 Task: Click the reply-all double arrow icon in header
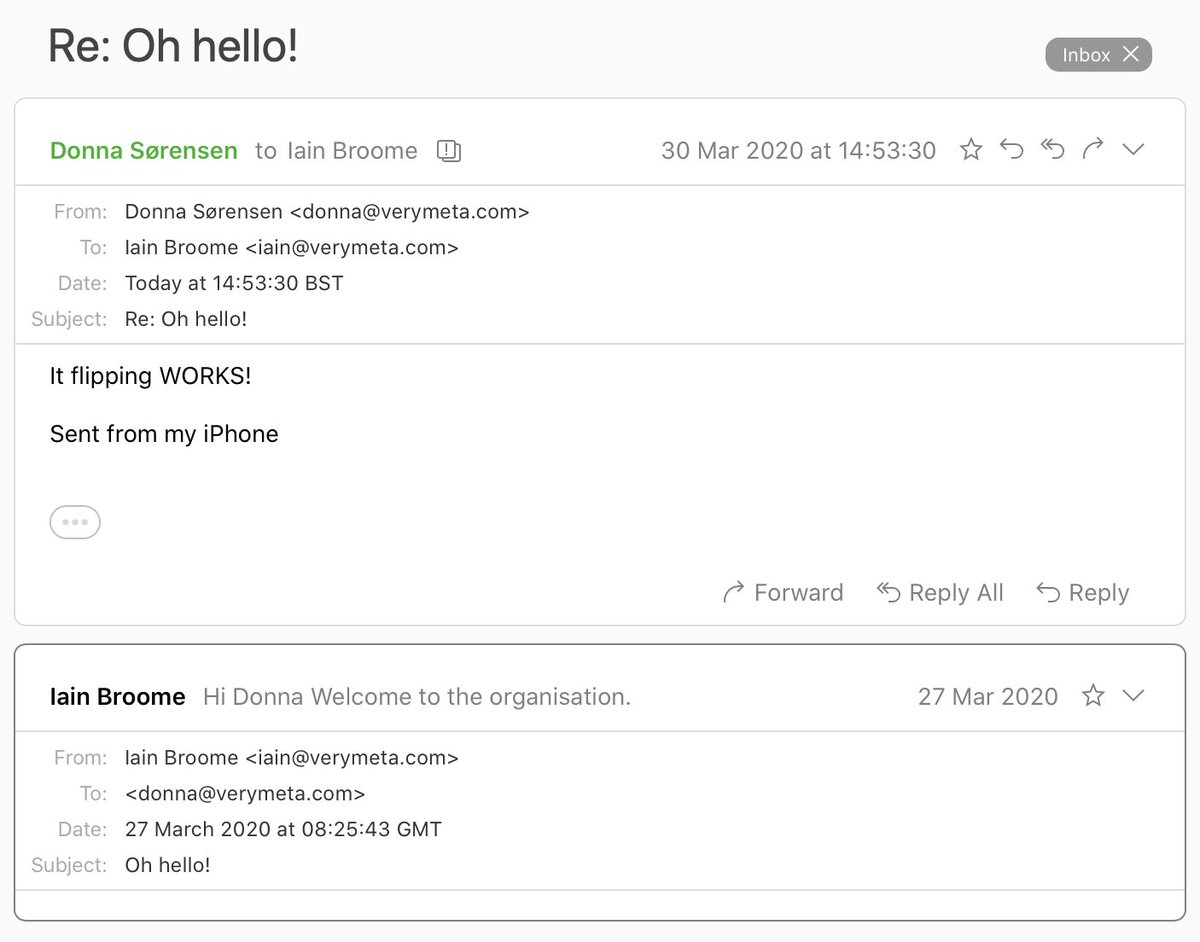click(1053, 150)
